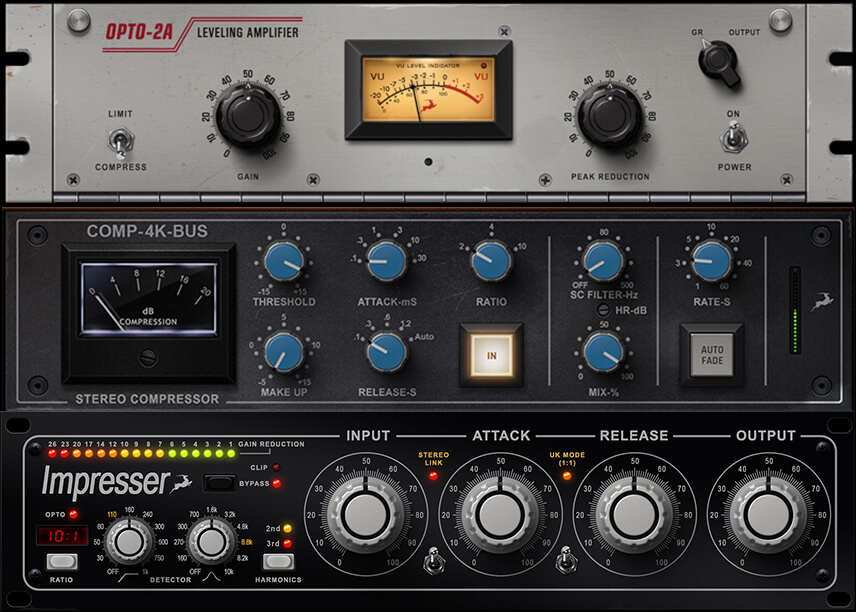Click the DETECTOR high-pass frequency knob
This screenshot has width=856, height=612.
(129, 541)
